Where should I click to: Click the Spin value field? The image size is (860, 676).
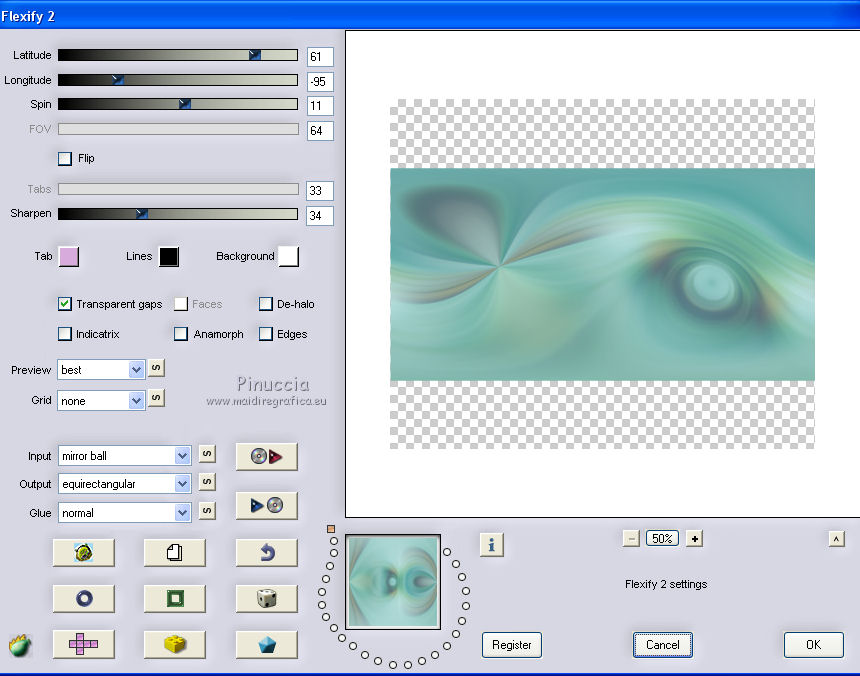(320, 106)
